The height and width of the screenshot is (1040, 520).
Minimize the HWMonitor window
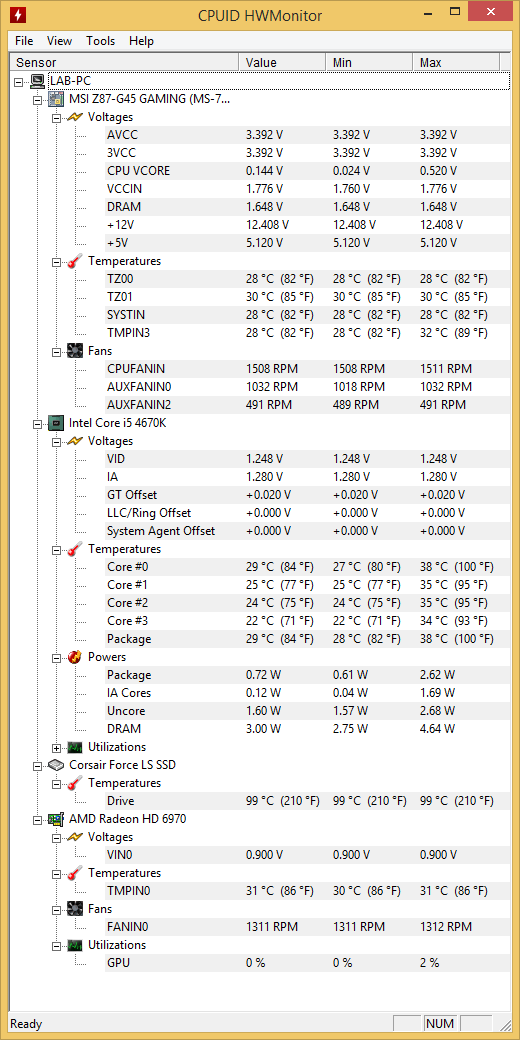[427, 11]
